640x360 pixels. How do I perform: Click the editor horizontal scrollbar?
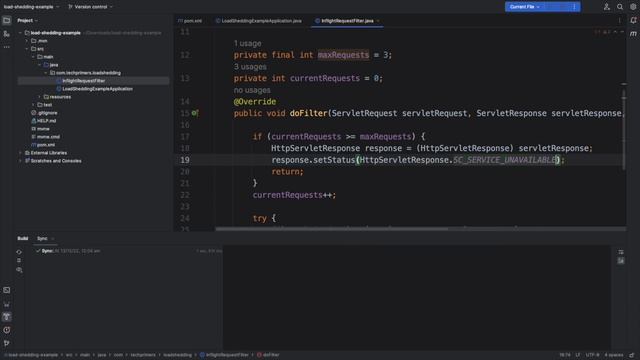[x=331, y=229]
